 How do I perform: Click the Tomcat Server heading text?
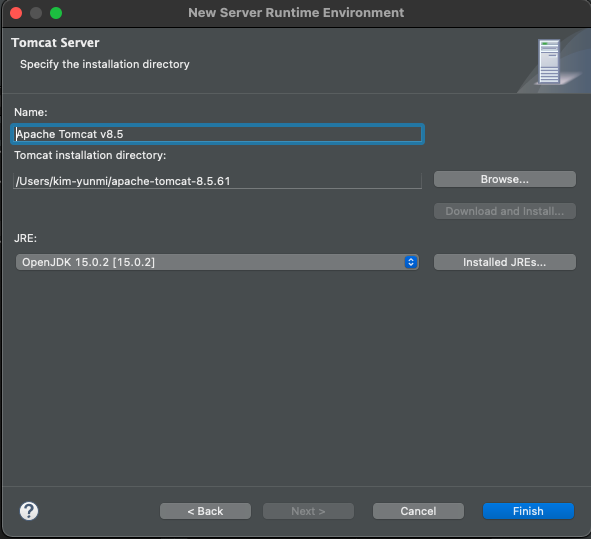55,43
